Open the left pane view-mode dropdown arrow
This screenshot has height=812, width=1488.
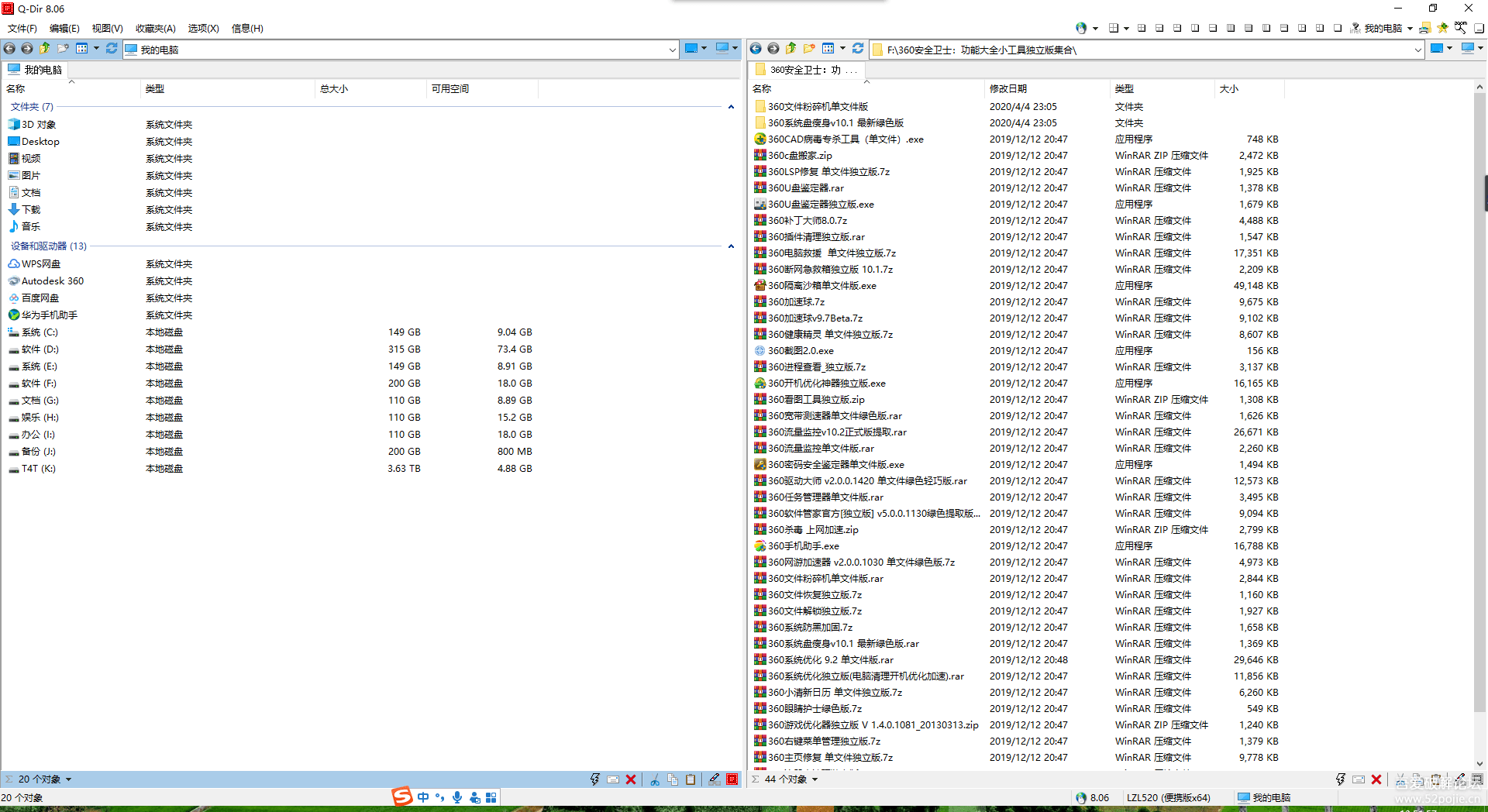(96, 49)
